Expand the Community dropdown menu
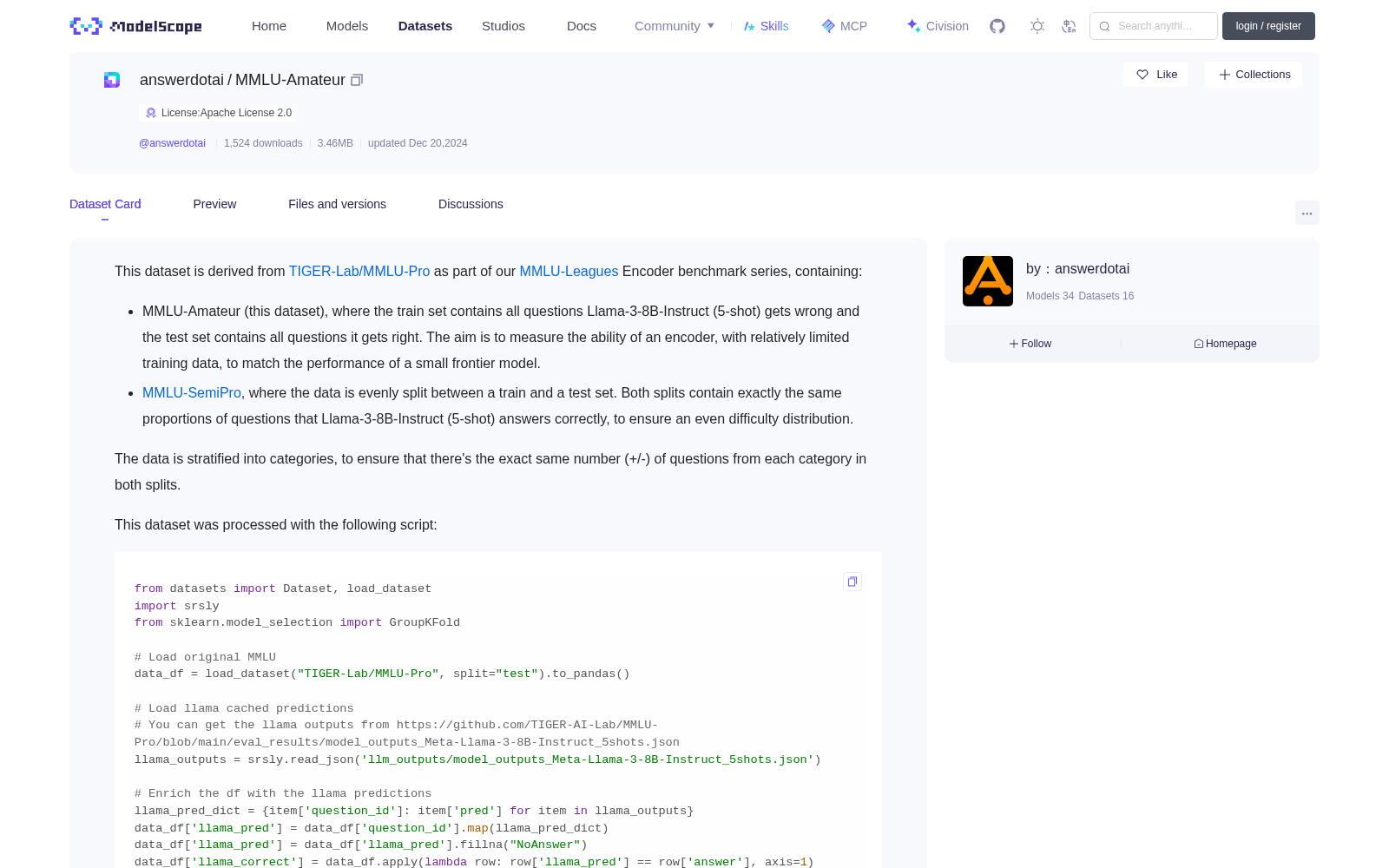 (x=675, y=26)
